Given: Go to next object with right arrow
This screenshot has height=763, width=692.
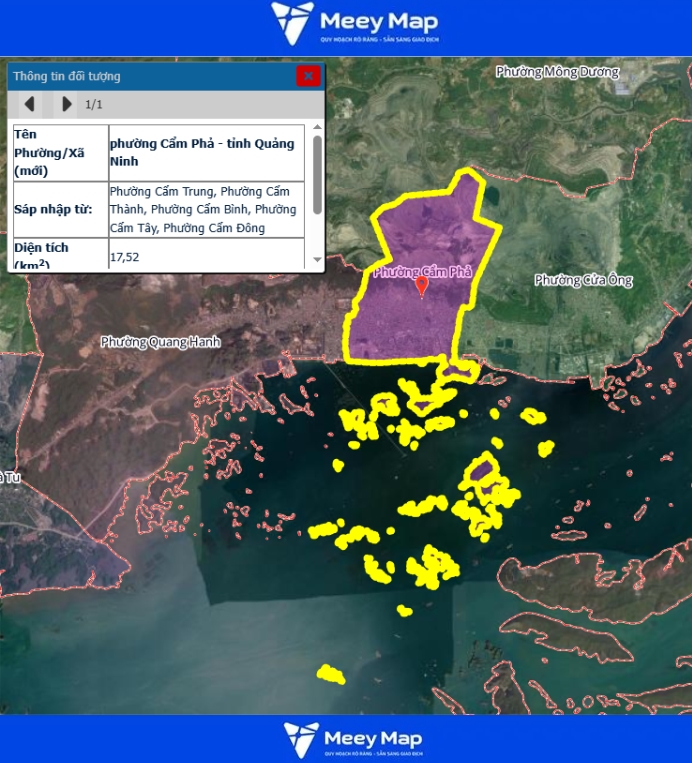Looking at the screenshot, I should [66, 104].
